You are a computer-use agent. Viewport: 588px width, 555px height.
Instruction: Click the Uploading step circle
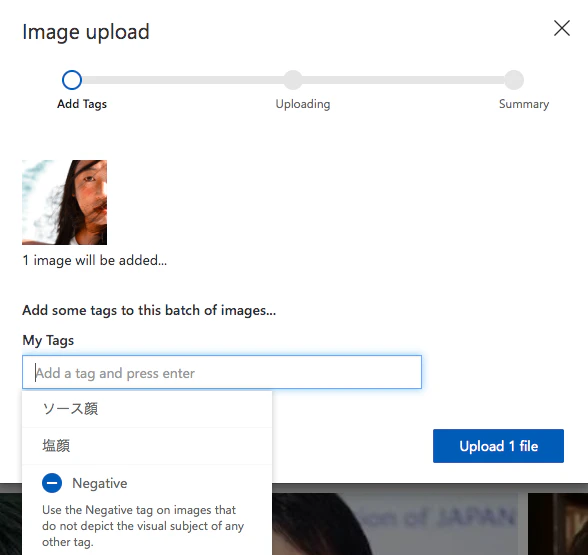pyautogui.click(x=293, y=80)
